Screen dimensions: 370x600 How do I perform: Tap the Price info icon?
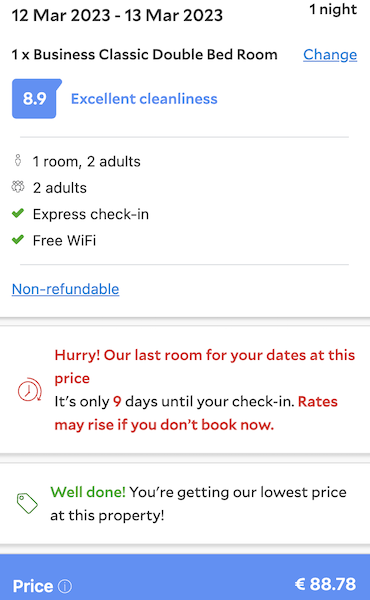[65, 586]
